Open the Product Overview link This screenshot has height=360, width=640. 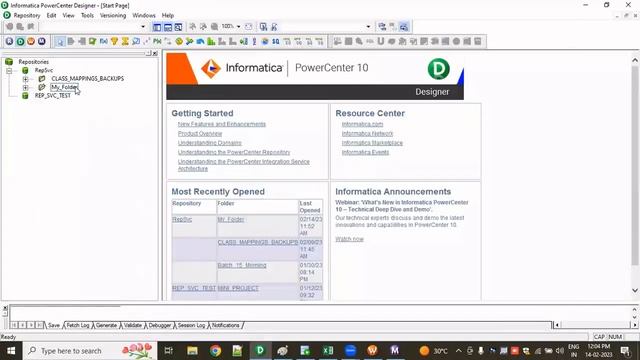point(200,133)
